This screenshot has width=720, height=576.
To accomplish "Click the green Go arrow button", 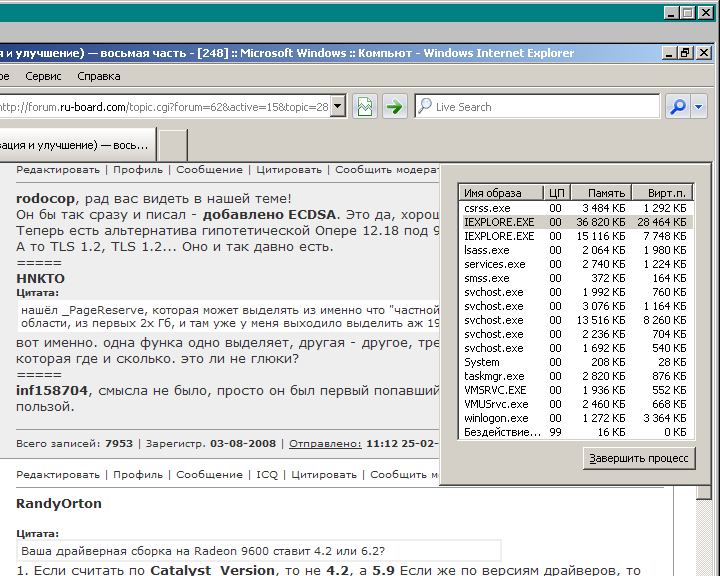I will [394, 107].
